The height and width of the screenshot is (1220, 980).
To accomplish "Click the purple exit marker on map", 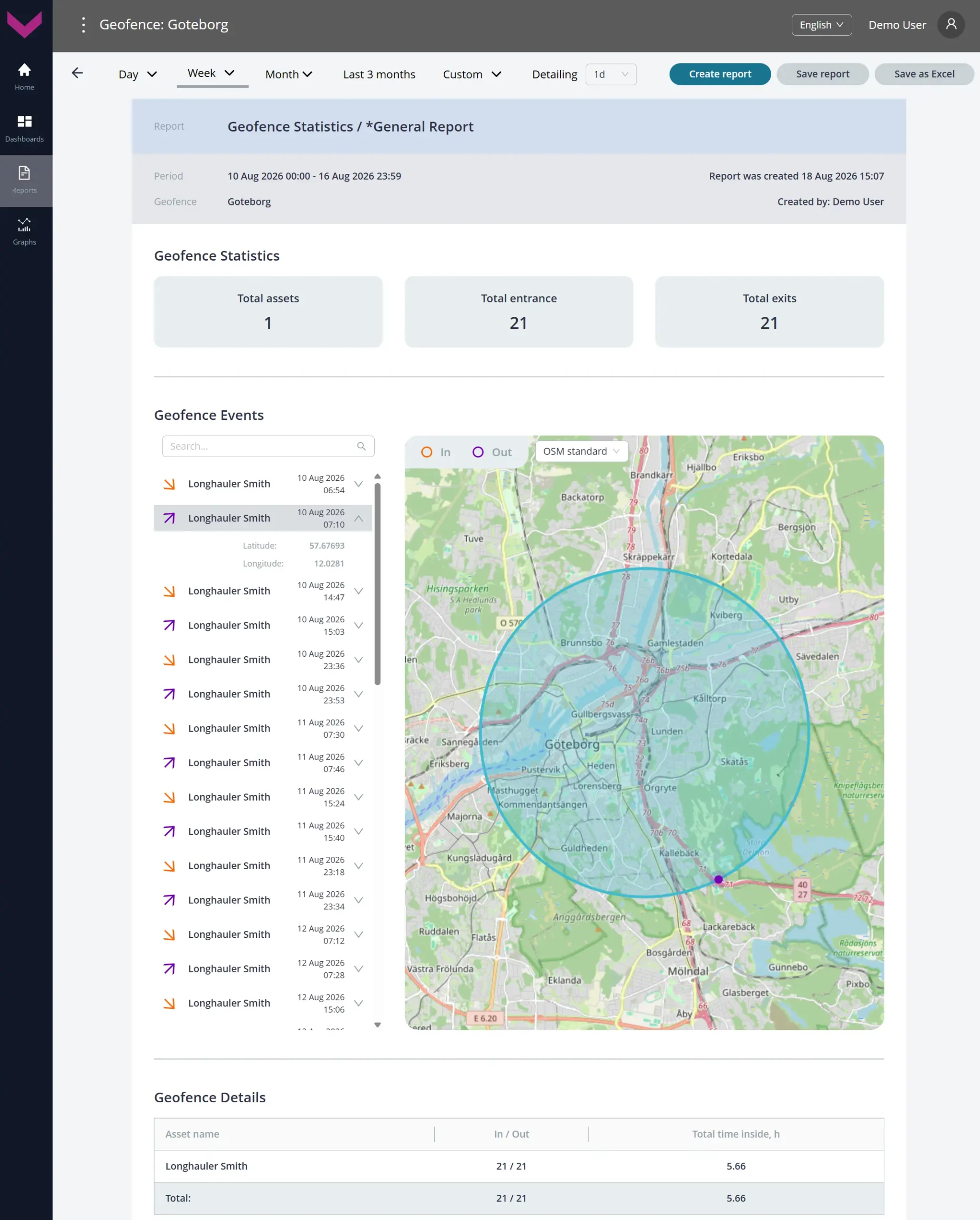I will (x=718, y=879).
